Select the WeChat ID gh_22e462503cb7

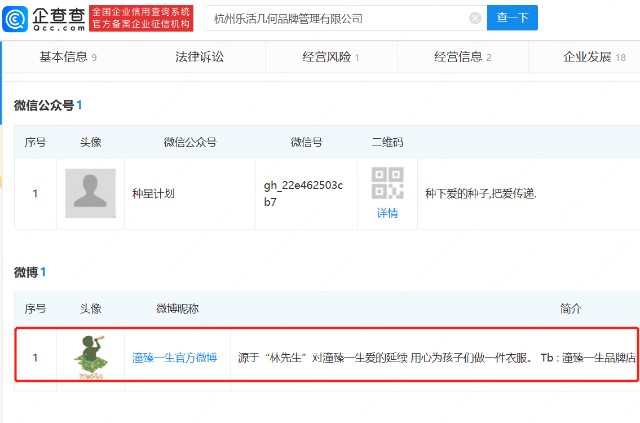(x=303, y=193)
